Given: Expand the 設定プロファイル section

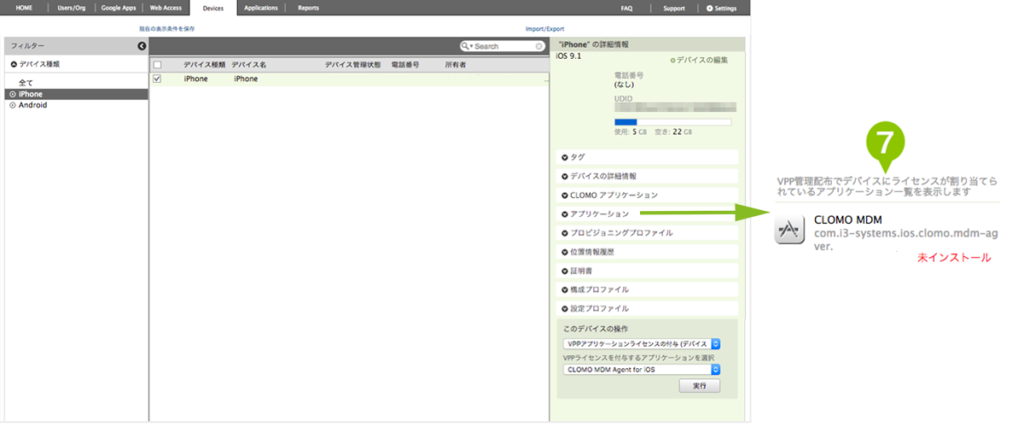Looking at the screenshot, I should [647, 308].
